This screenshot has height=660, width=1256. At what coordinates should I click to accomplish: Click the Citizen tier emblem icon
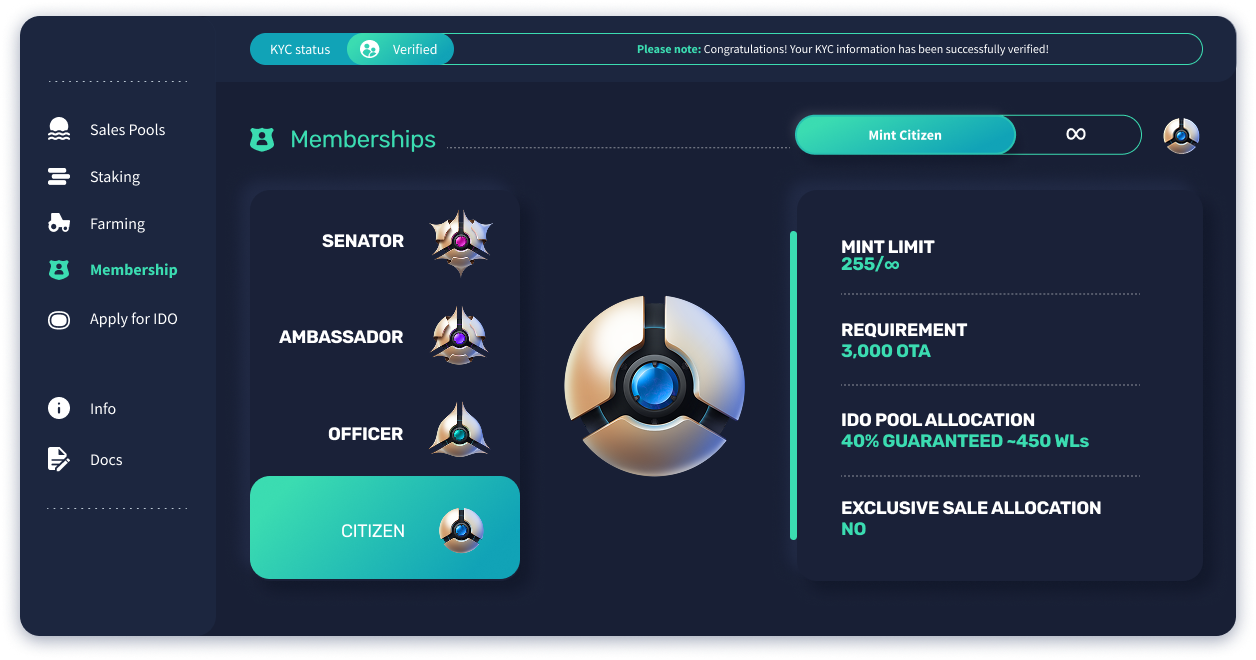tap(461, 530)
